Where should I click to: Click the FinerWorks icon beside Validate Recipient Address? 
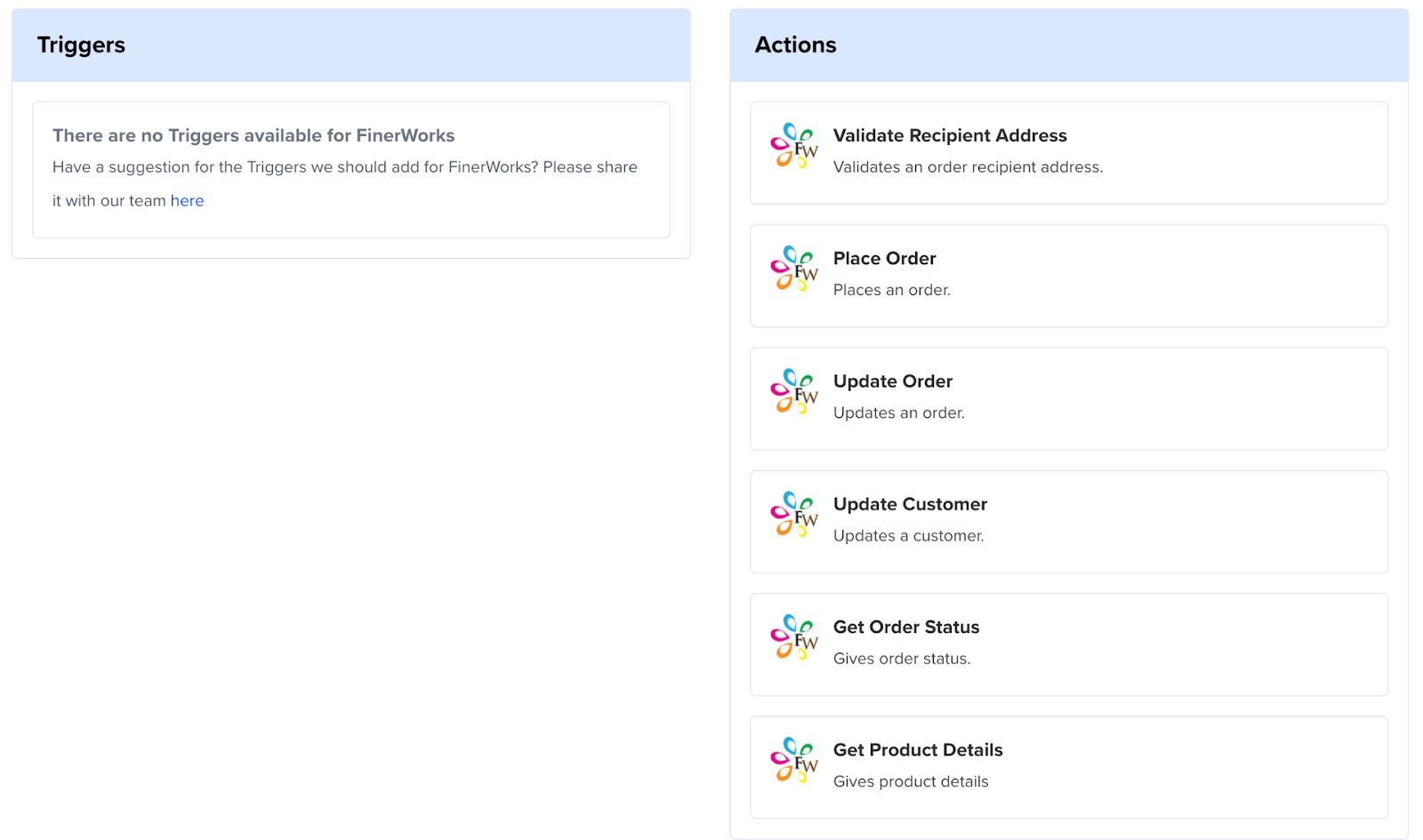[x=793, y=146]
